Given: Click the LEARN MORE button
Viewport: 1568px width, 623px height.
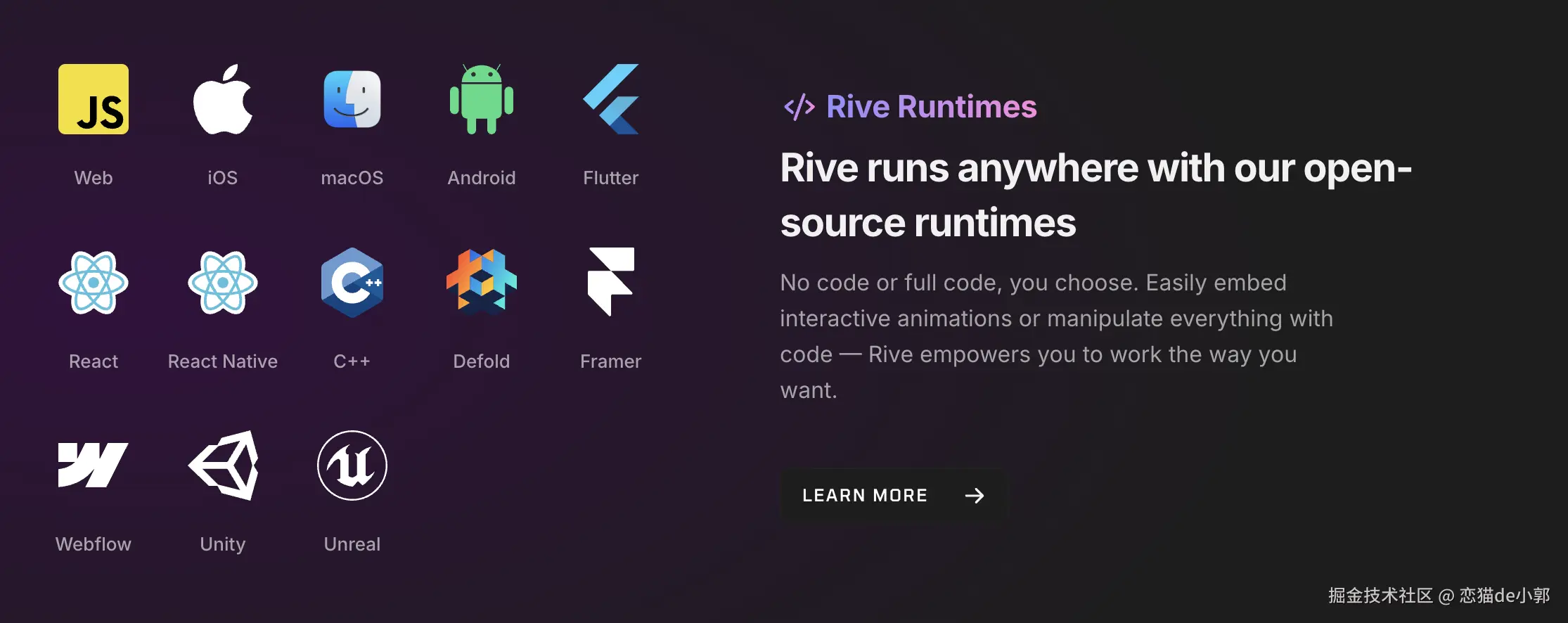Looking at the screenshot, I should point(893,496).
